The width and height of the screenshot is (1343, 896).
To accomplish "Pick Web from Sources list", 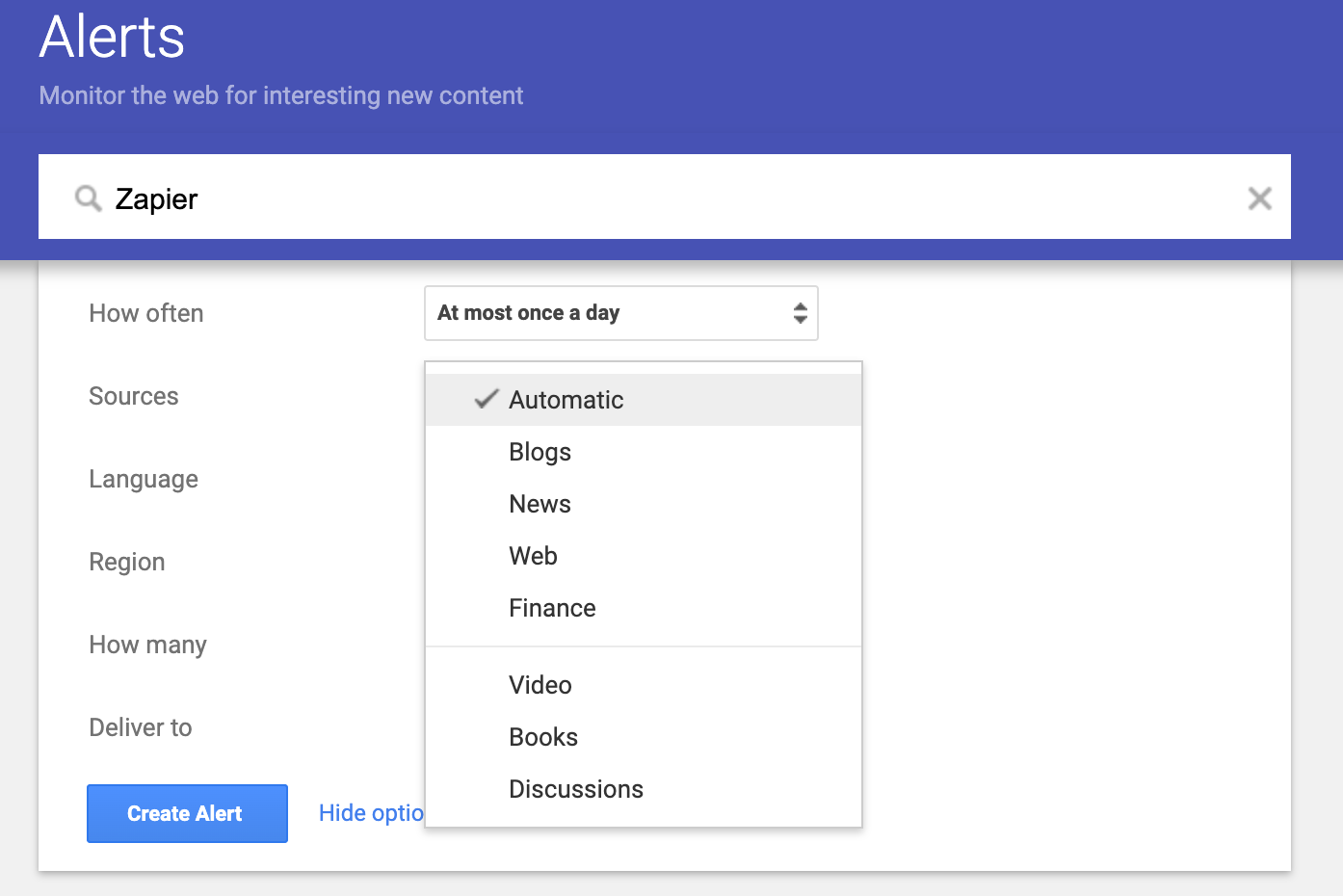I will 644,556.
